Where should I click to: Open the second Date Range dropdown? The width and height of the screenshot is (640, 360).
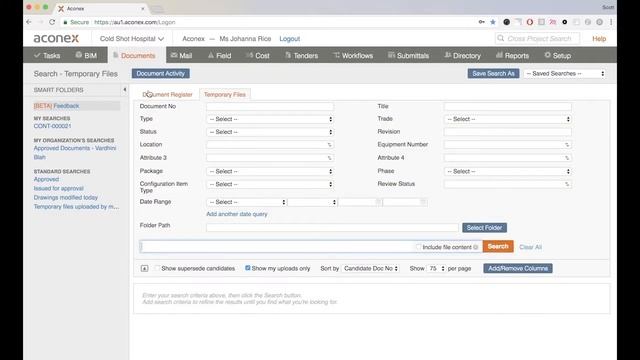(312, 202)
